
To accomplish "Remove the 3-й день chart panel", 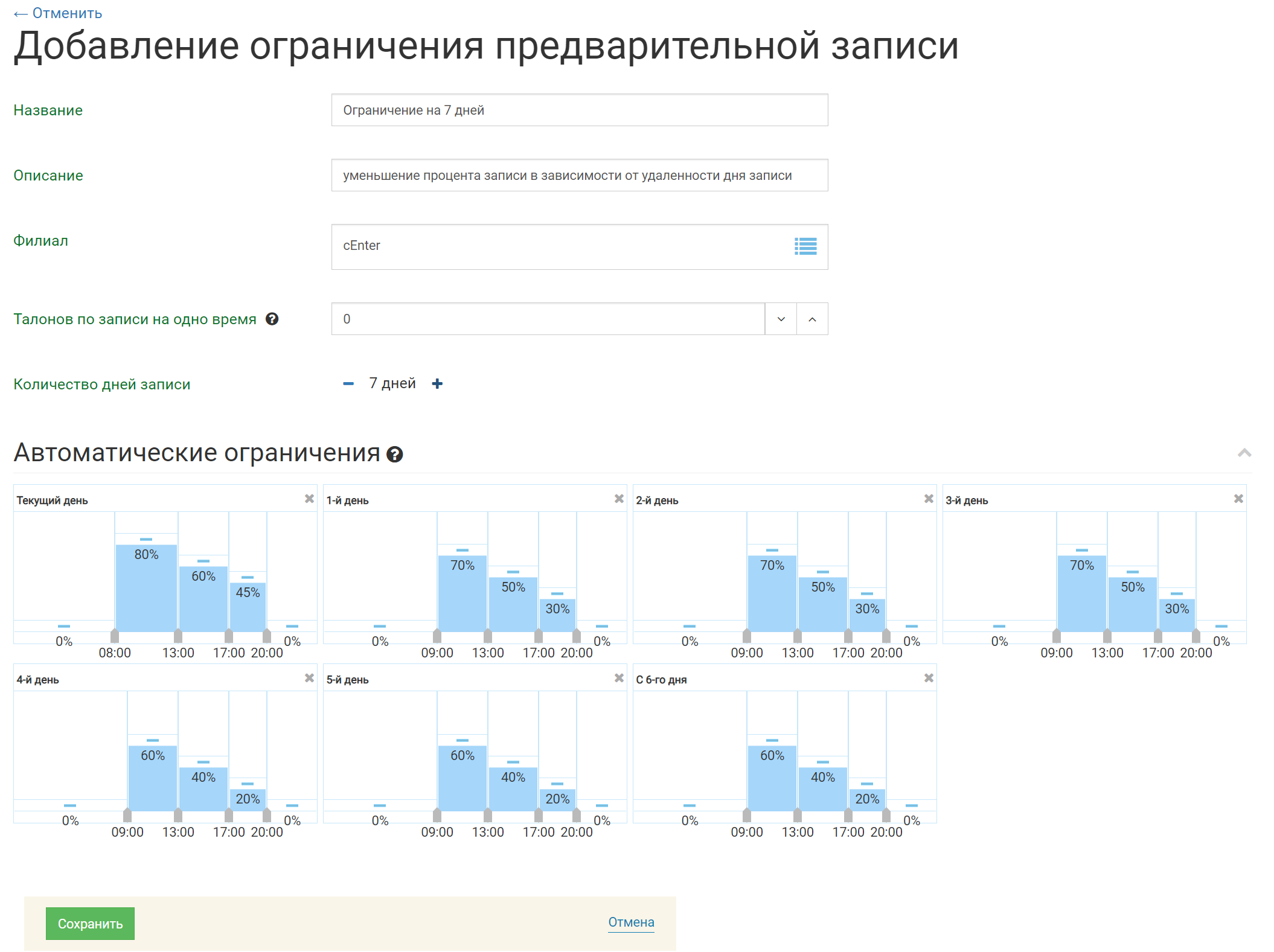I will pos(1238,499).
